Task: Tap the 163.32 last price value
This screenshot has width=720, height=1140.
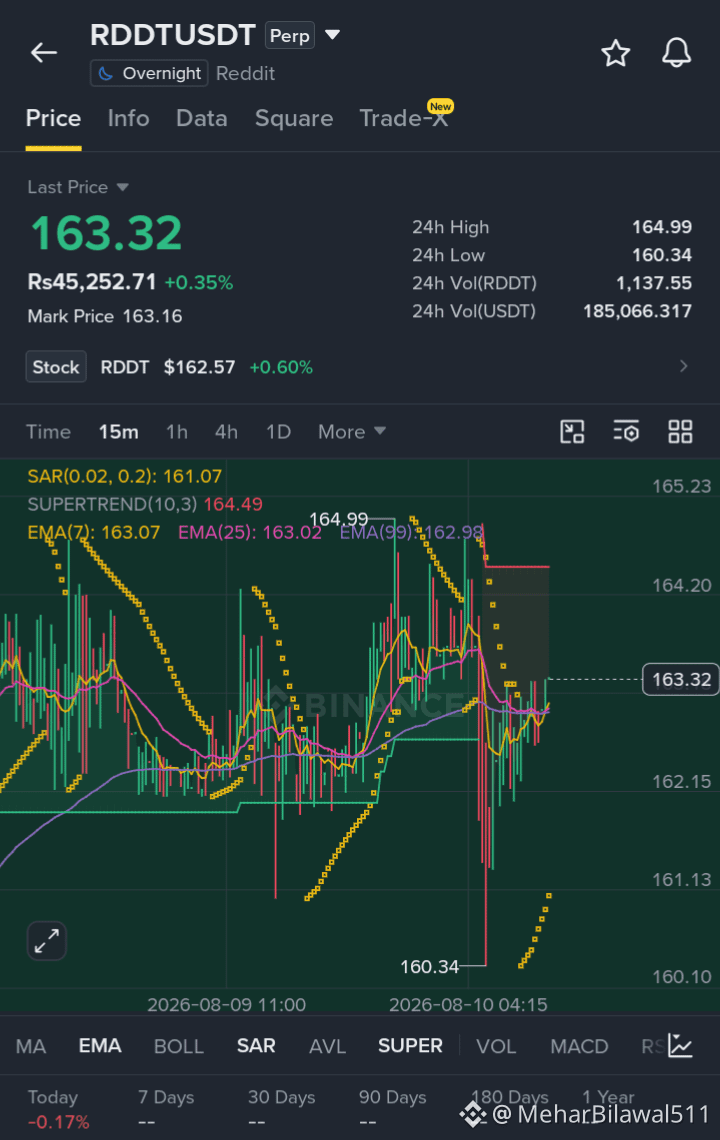Action: coord(106,233)
